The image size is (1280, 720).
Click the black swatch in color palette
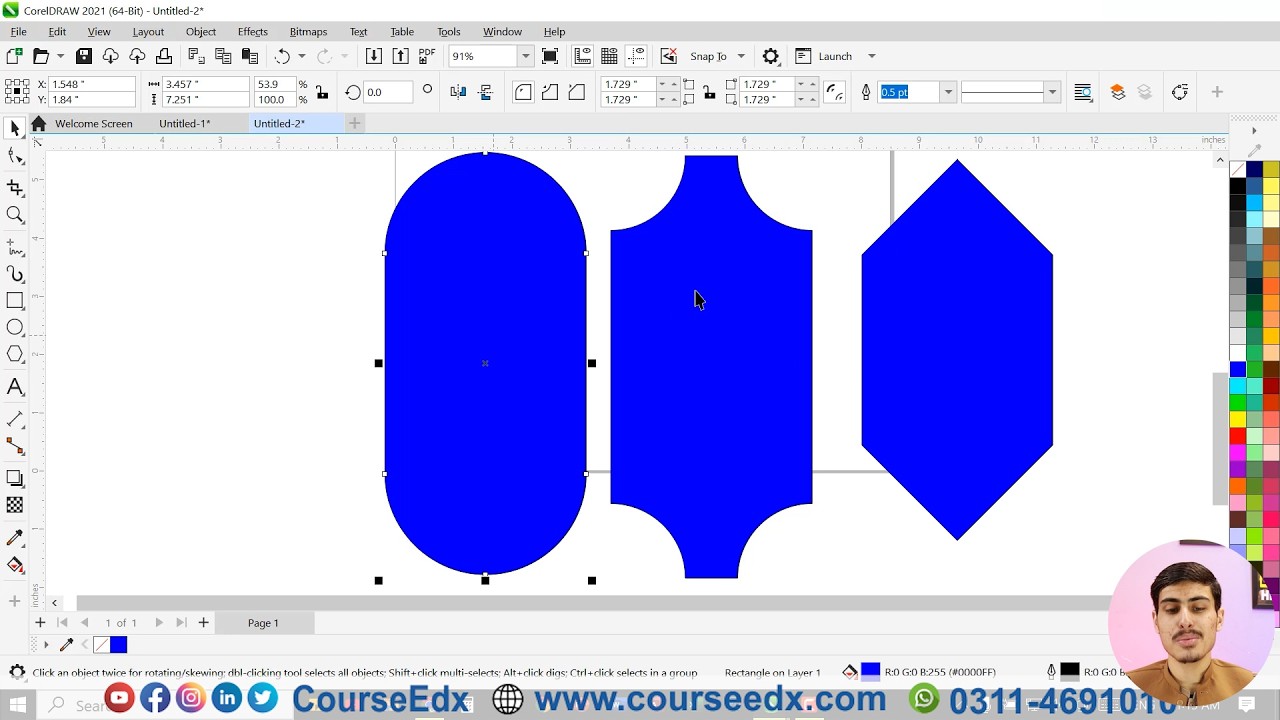pos(1238,186)
